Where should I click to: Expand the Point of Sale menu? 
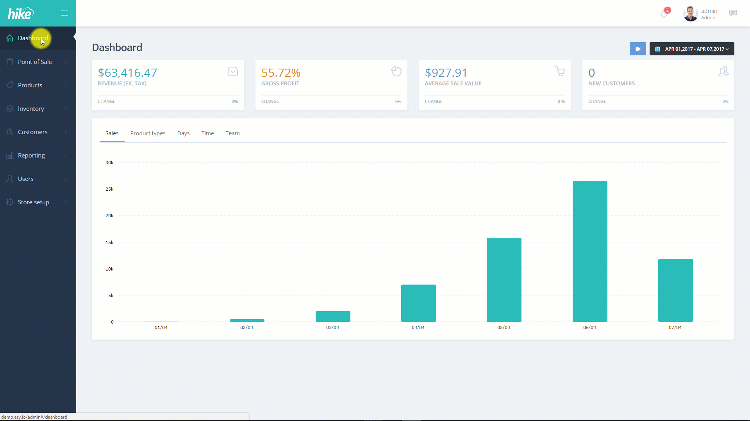(x=38, y=62)
